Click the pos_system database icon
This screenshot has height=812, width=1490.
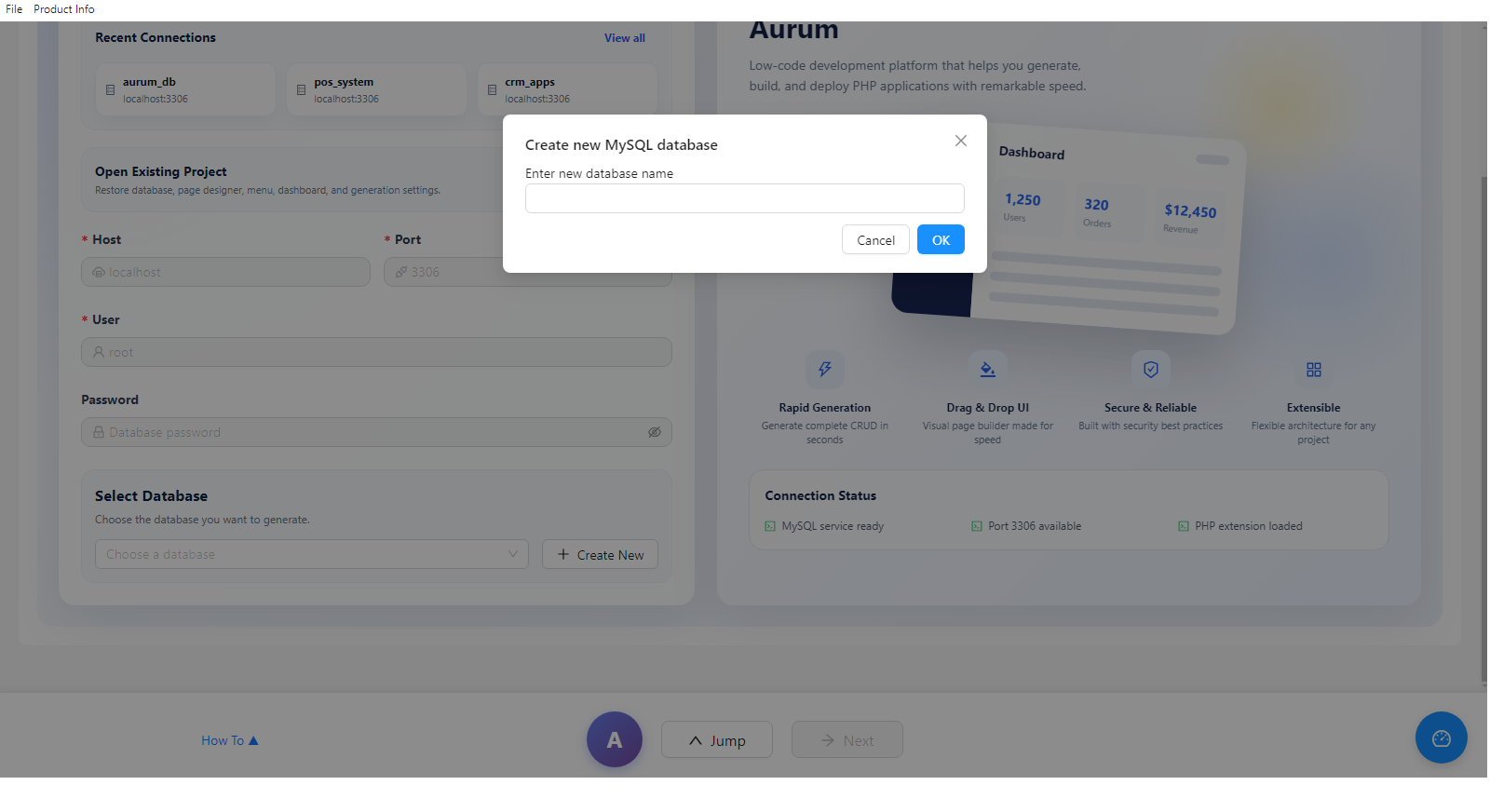[x=301, y=90]
